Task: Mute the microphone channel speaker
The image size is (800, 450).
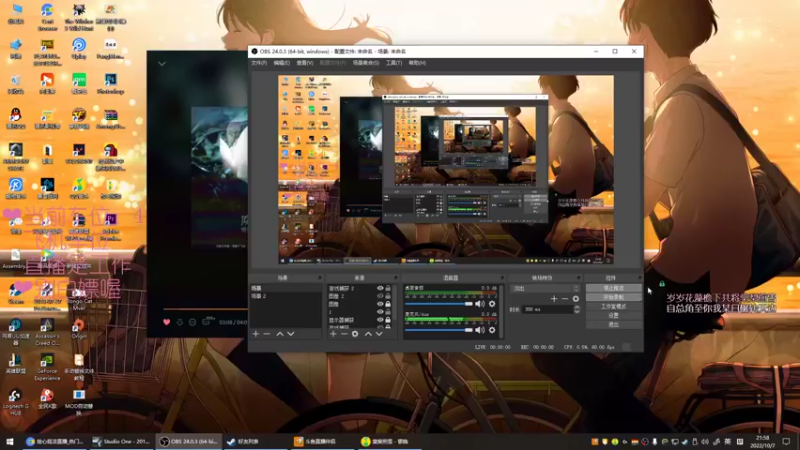Action: [x=480, y=330]
